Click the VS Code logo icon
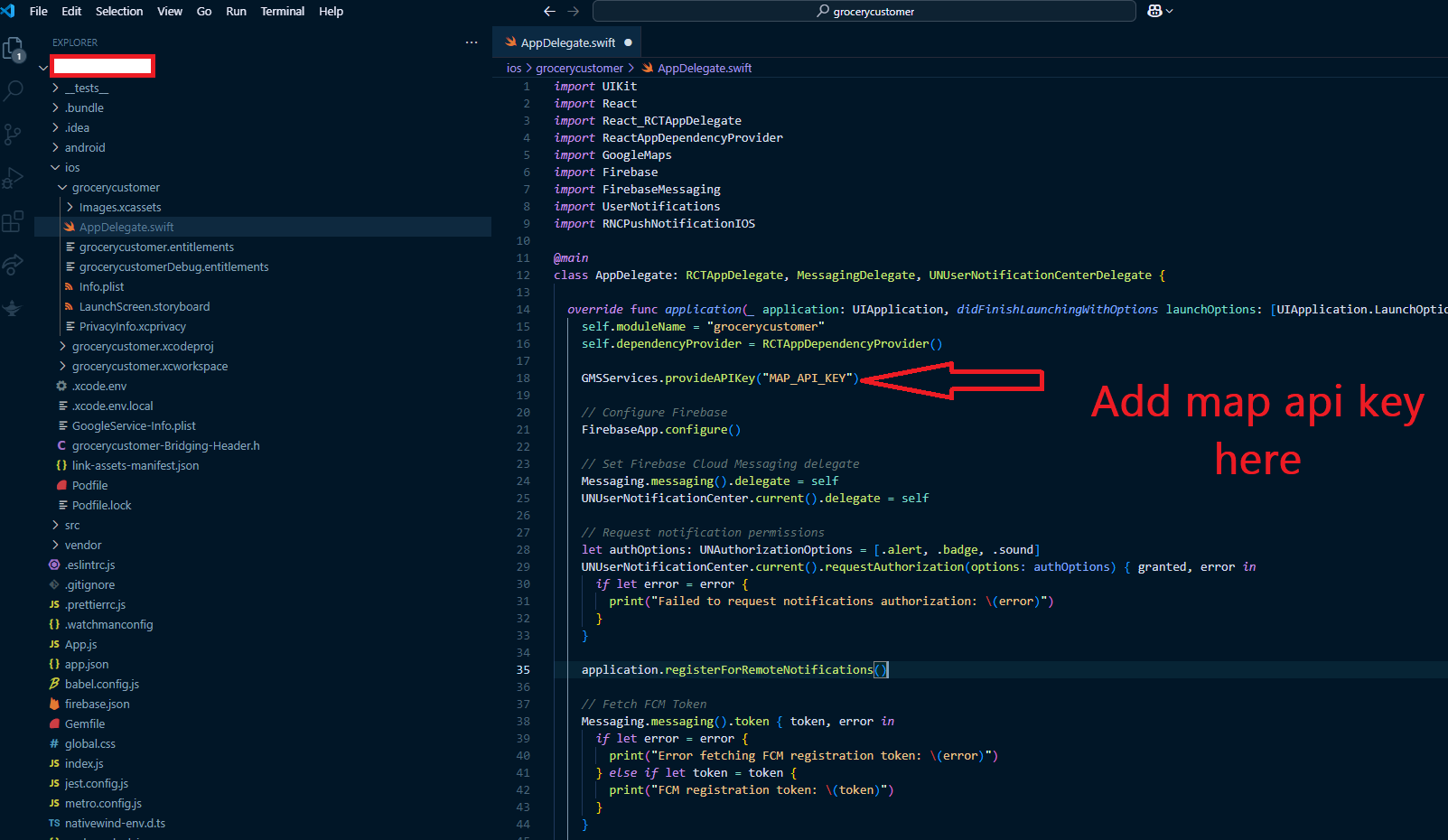1448x840 pixels. point(8,11)
